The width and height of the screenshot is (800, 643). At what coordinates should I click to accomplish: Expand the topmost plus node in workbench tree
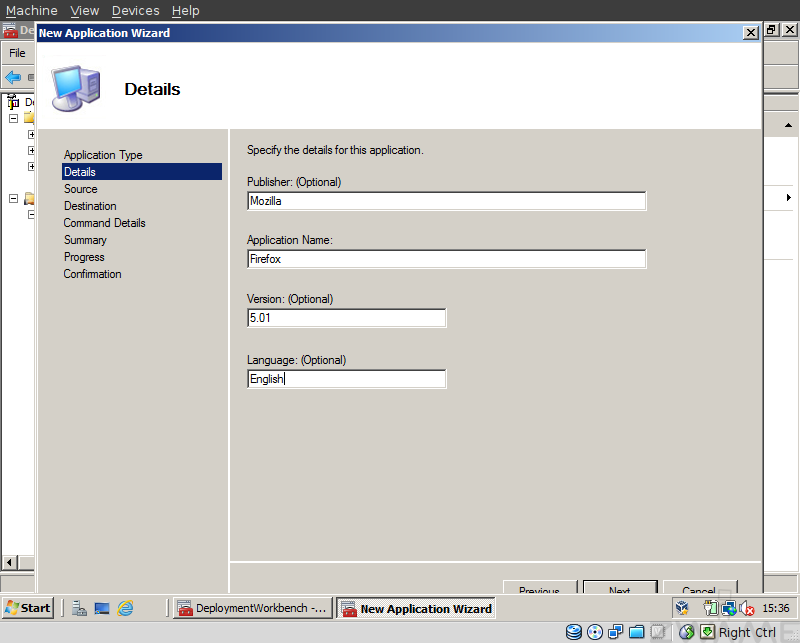(31, 134)
